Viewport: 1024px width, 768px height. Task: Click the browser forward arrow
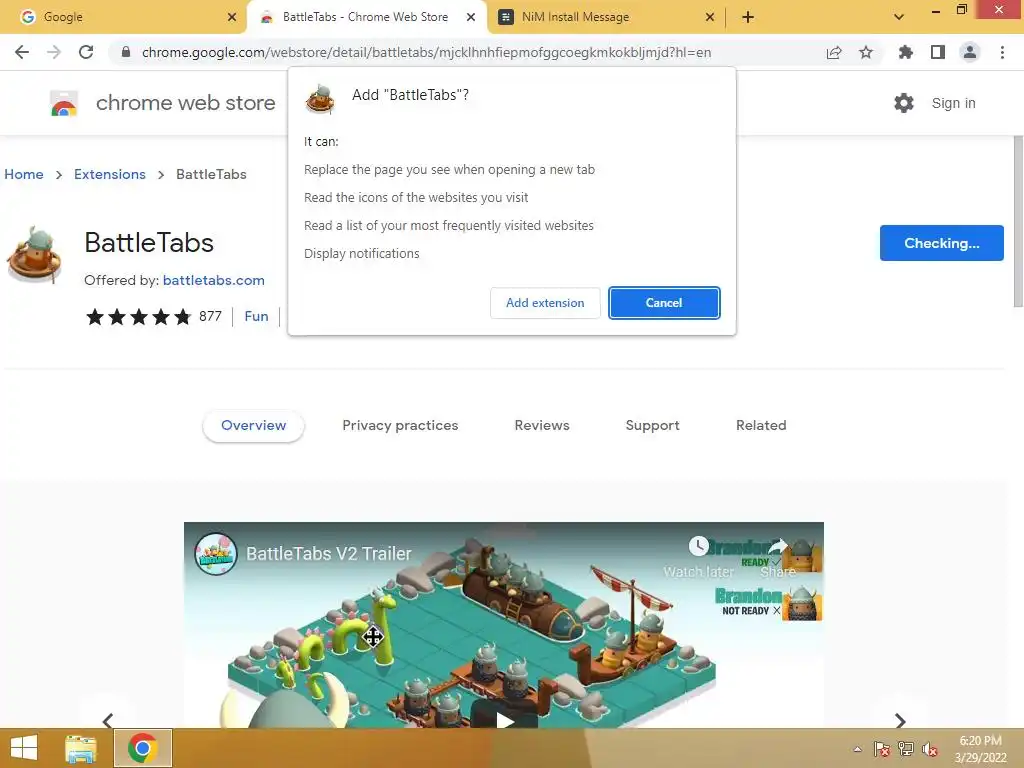54,52
